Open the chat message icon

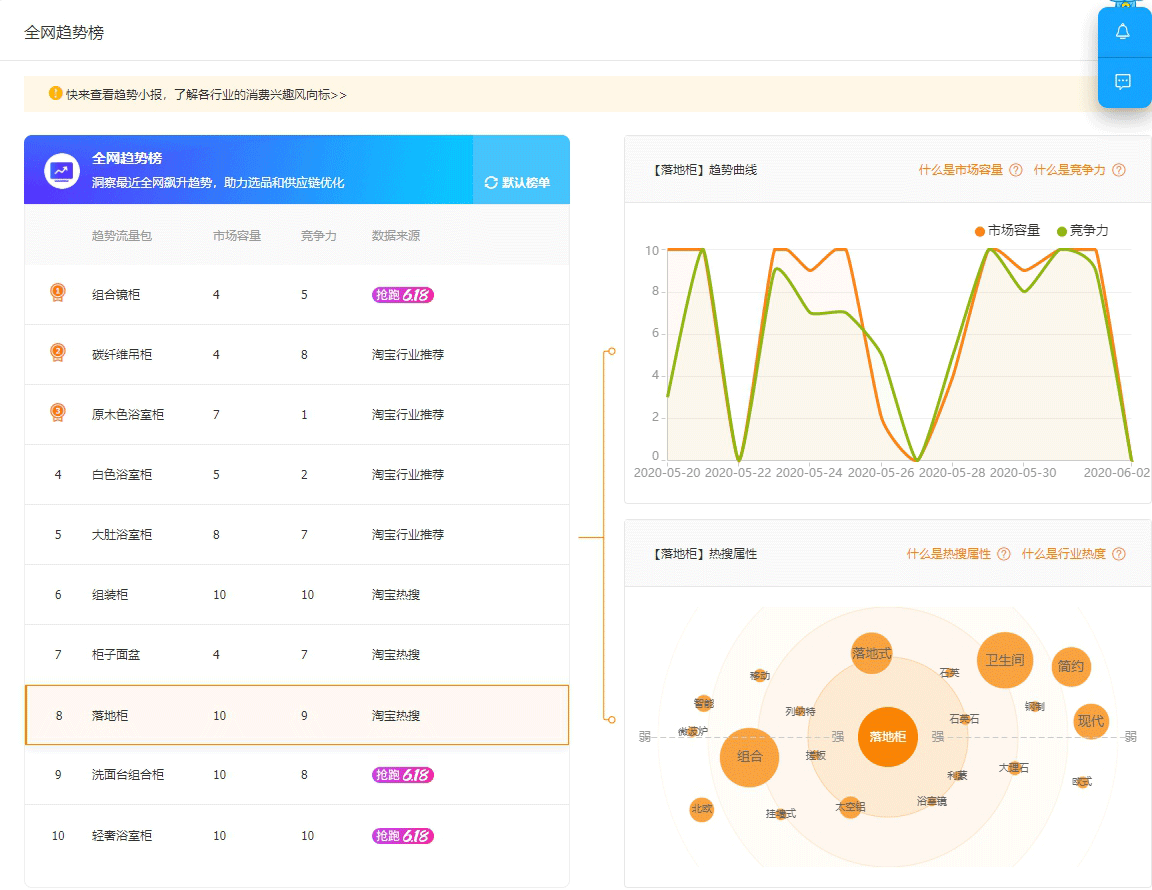(x=1123, y=82)
